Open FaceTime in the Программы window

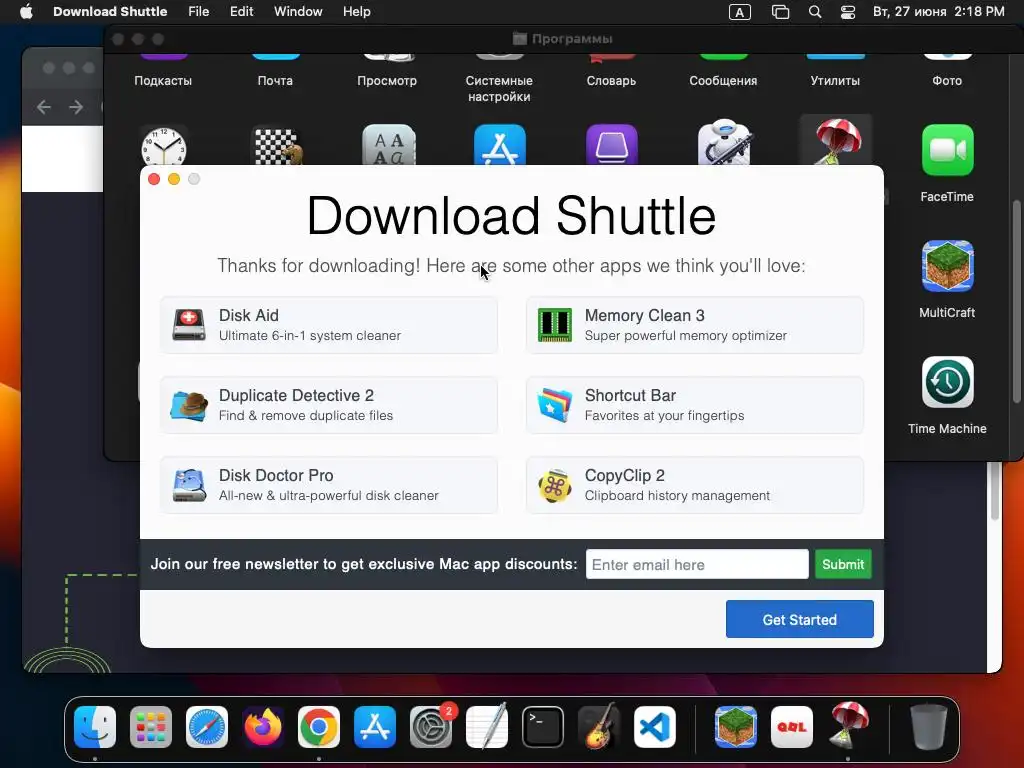click(947, 150)
